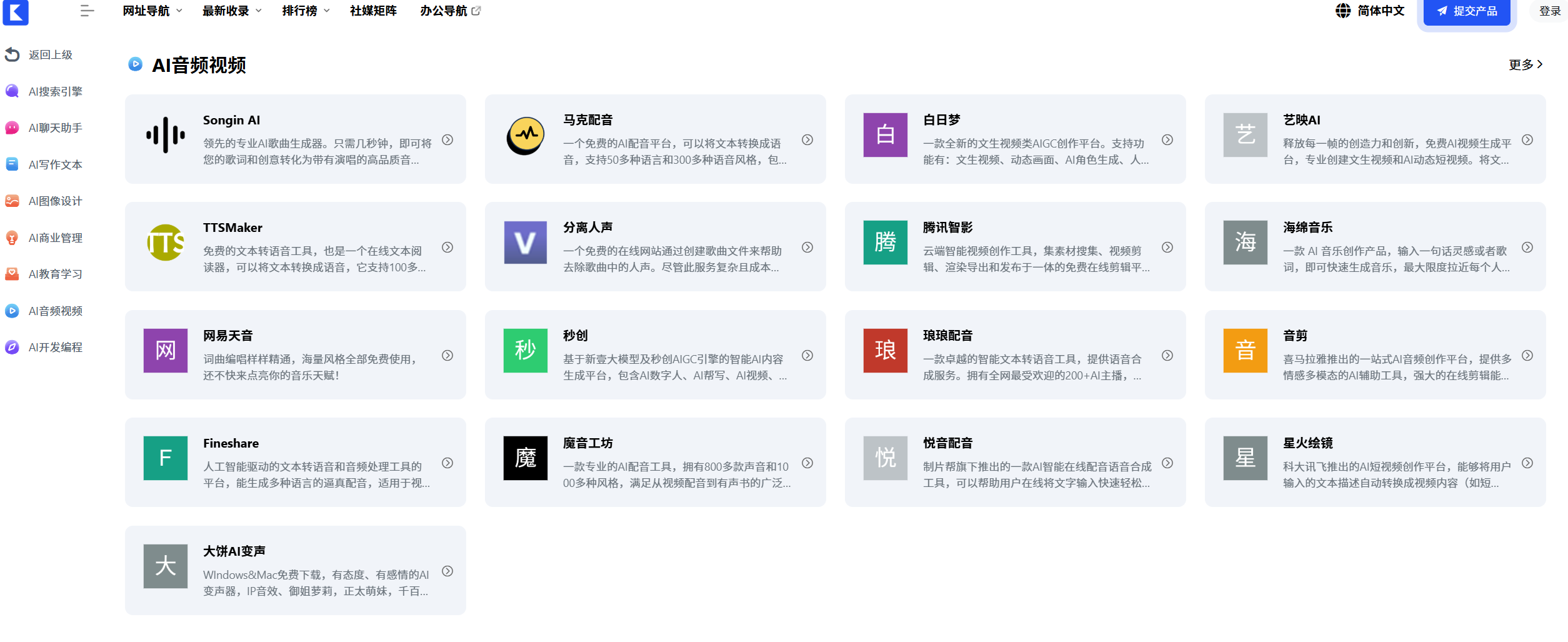Click the purple 网 icon of 网易天音
The image size is (1568, 642).
click(166, 351)
